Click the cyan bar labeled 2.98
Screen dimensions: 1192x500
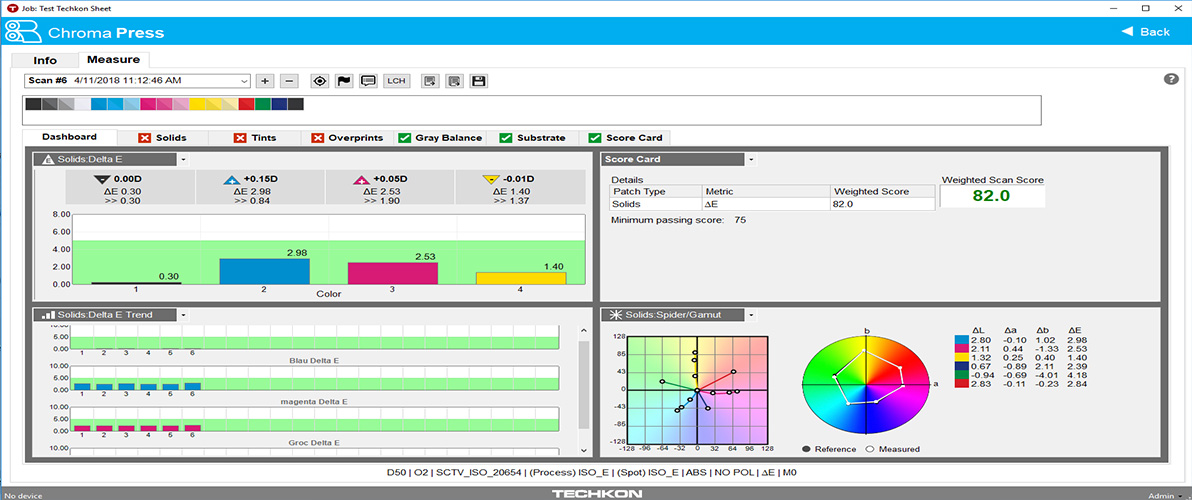click(x=265, y=271)
